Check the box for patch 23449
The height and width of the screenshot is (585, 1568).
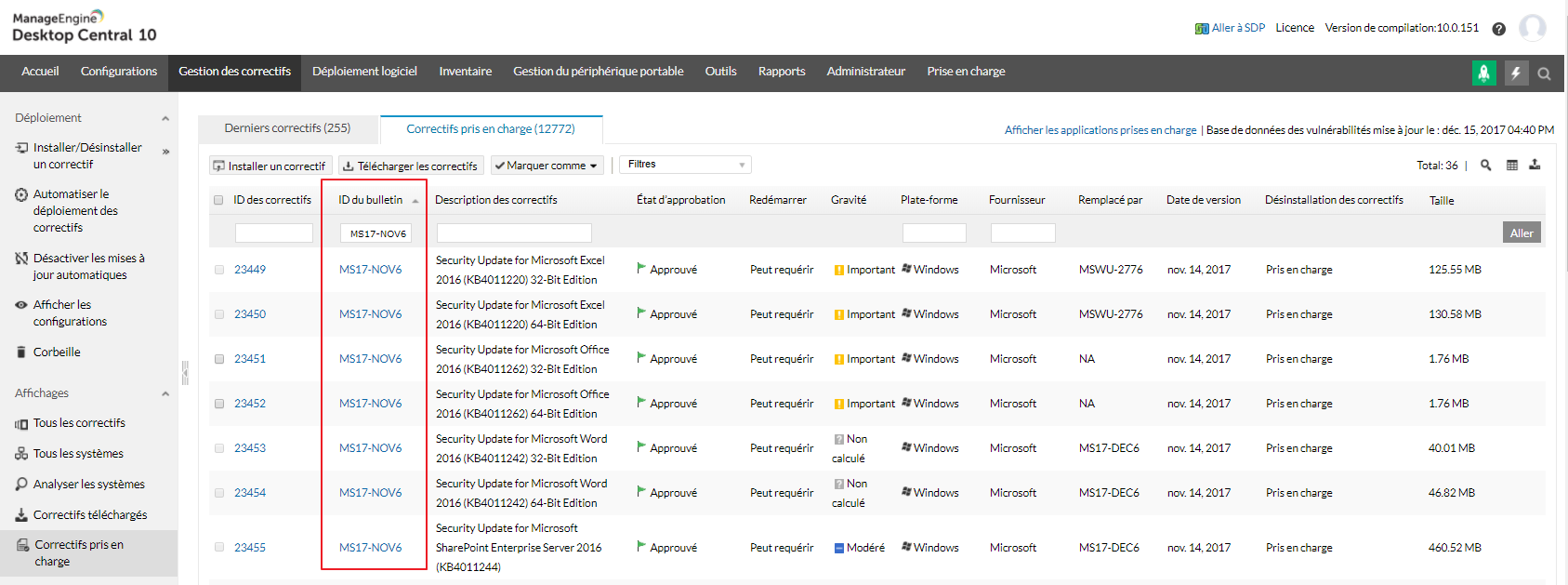pyautogui.click(x=219, y=270)
